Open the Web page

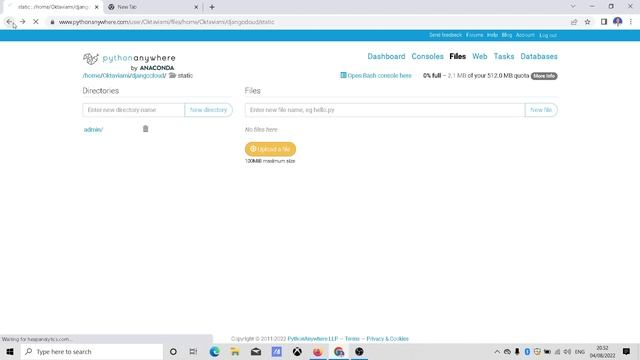pos(480,56)
